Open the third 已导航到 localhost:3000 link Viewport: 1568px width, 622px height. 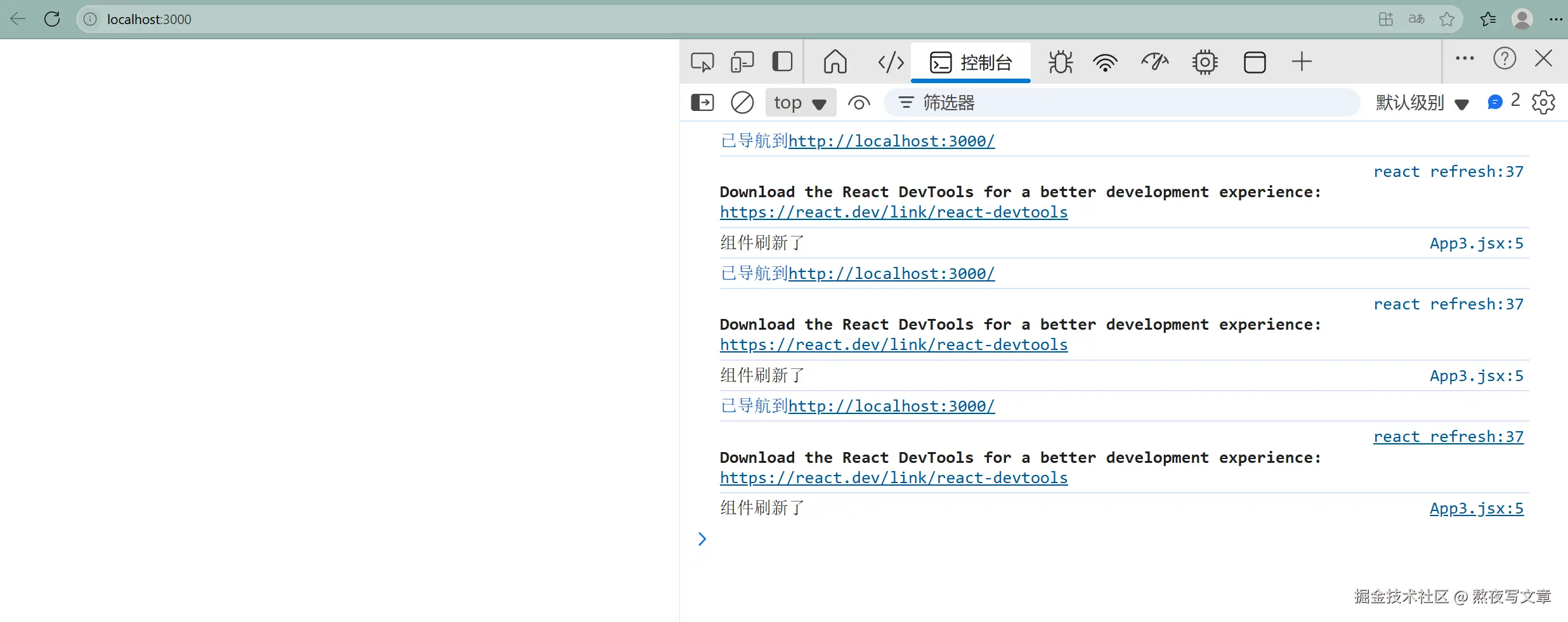pos(891,406)
